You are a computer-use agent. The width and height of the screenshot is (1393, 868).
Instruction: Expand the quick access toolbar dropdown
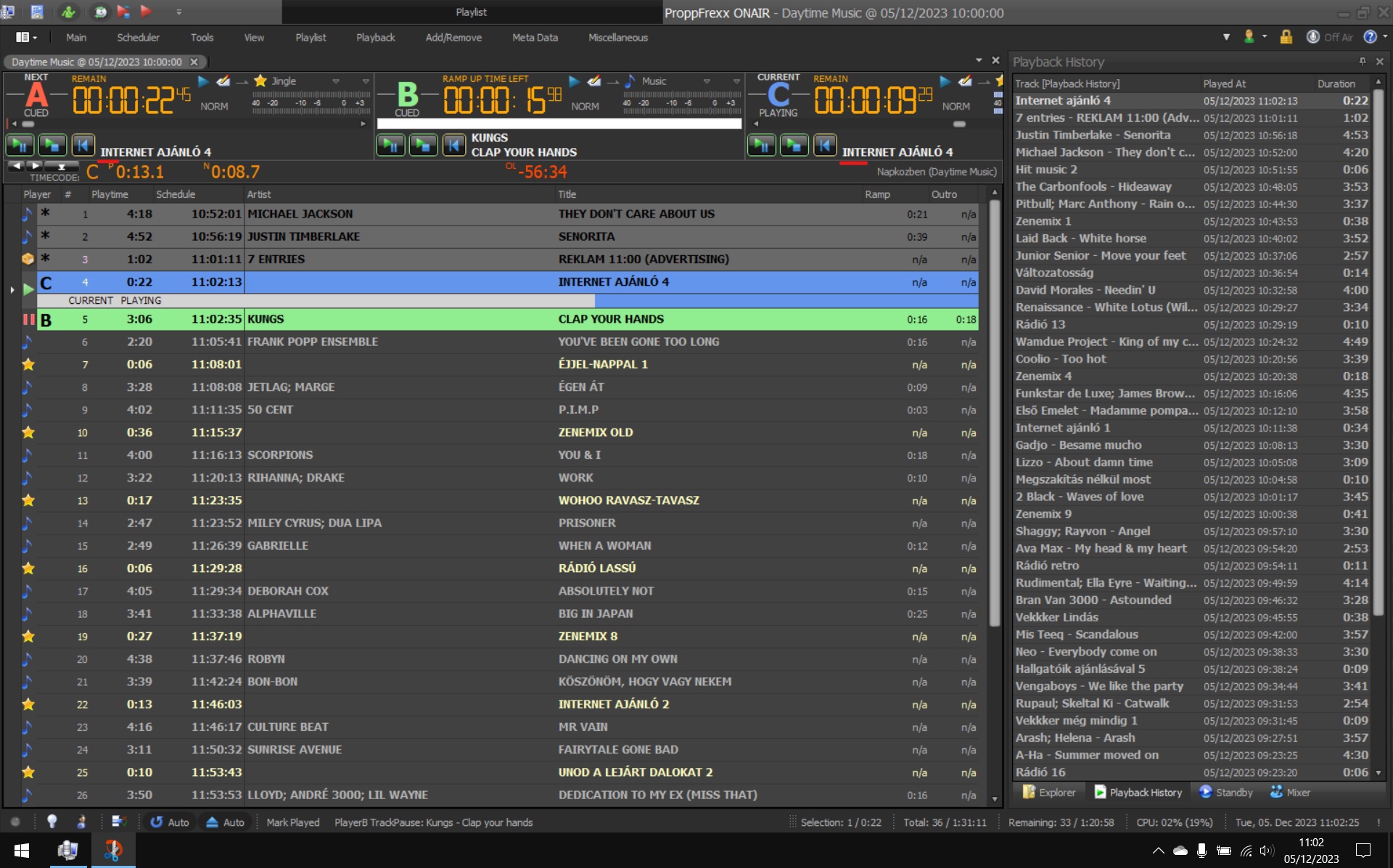(178, 12)
